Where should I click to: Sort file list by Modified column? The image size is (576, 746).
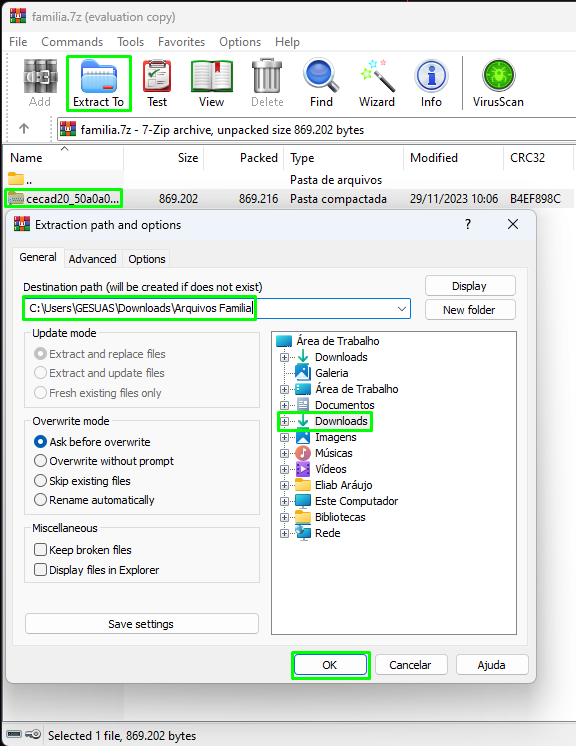(x=453, y=158)
